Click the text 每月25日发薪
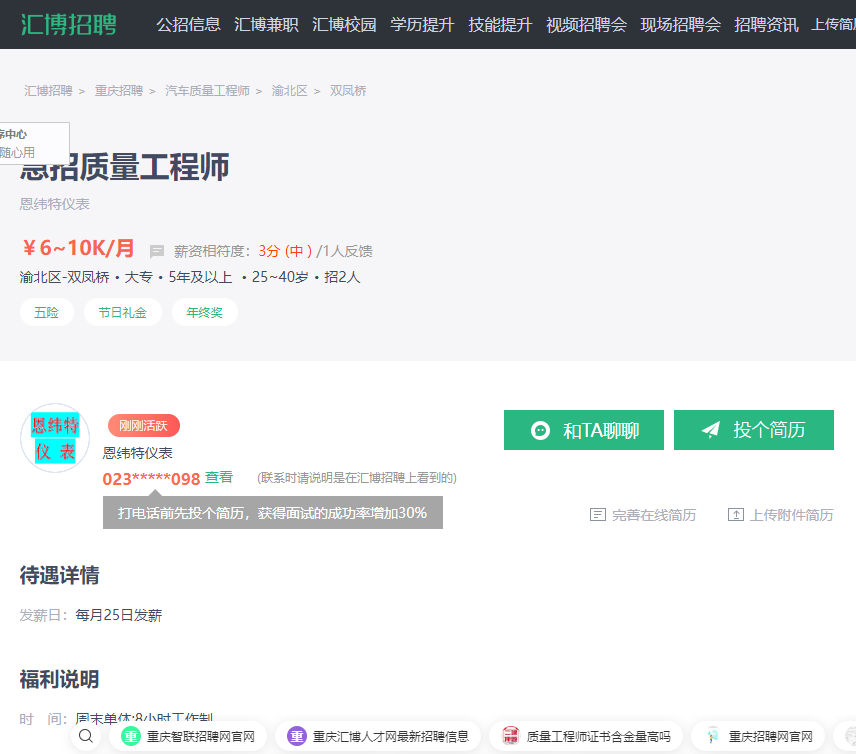 pyautogui.click(x=118, y=615)
